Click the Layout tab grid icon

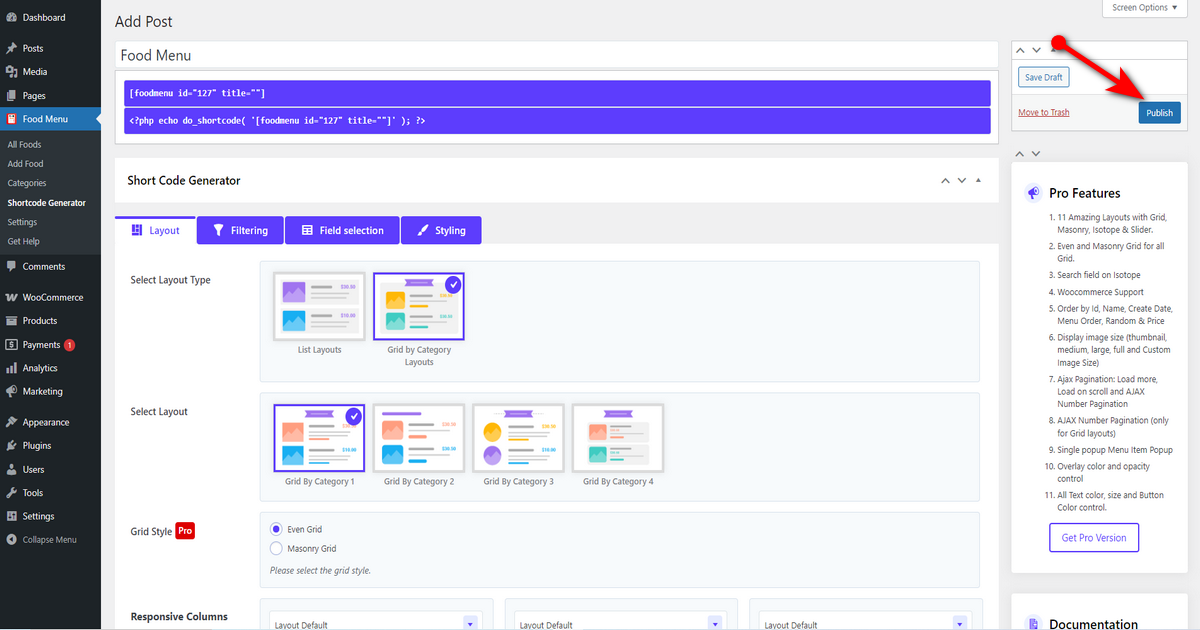(x=137, y=230)
